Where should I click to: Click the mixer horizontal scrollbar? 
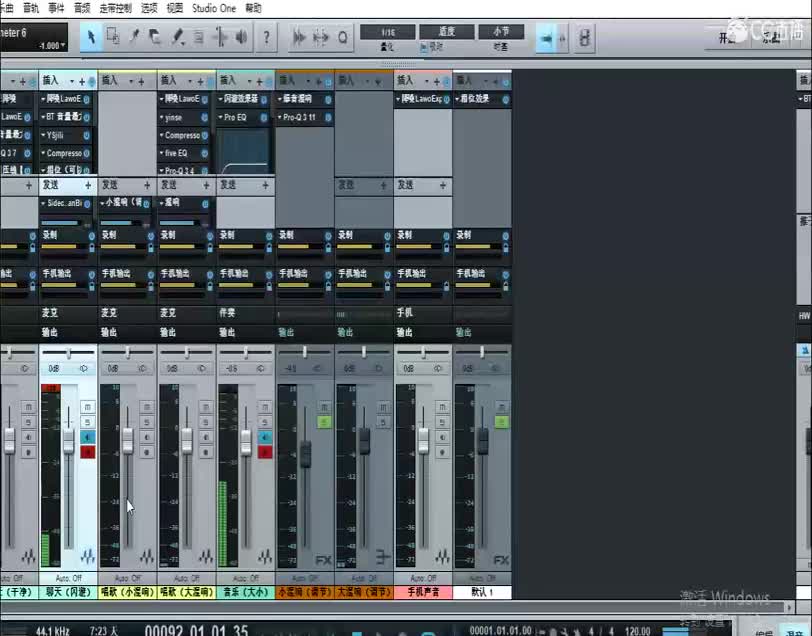[x=394, y=607]
